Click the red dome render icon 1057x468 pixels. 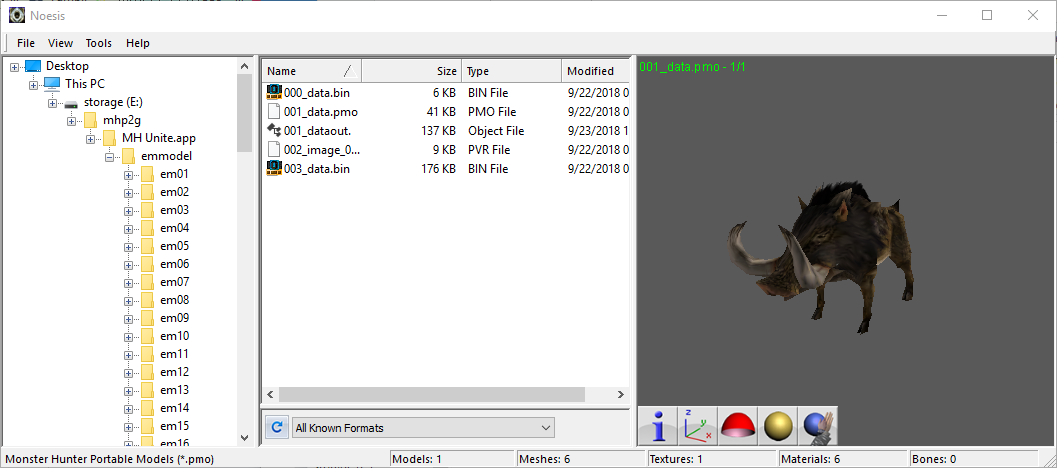(738, 426)
